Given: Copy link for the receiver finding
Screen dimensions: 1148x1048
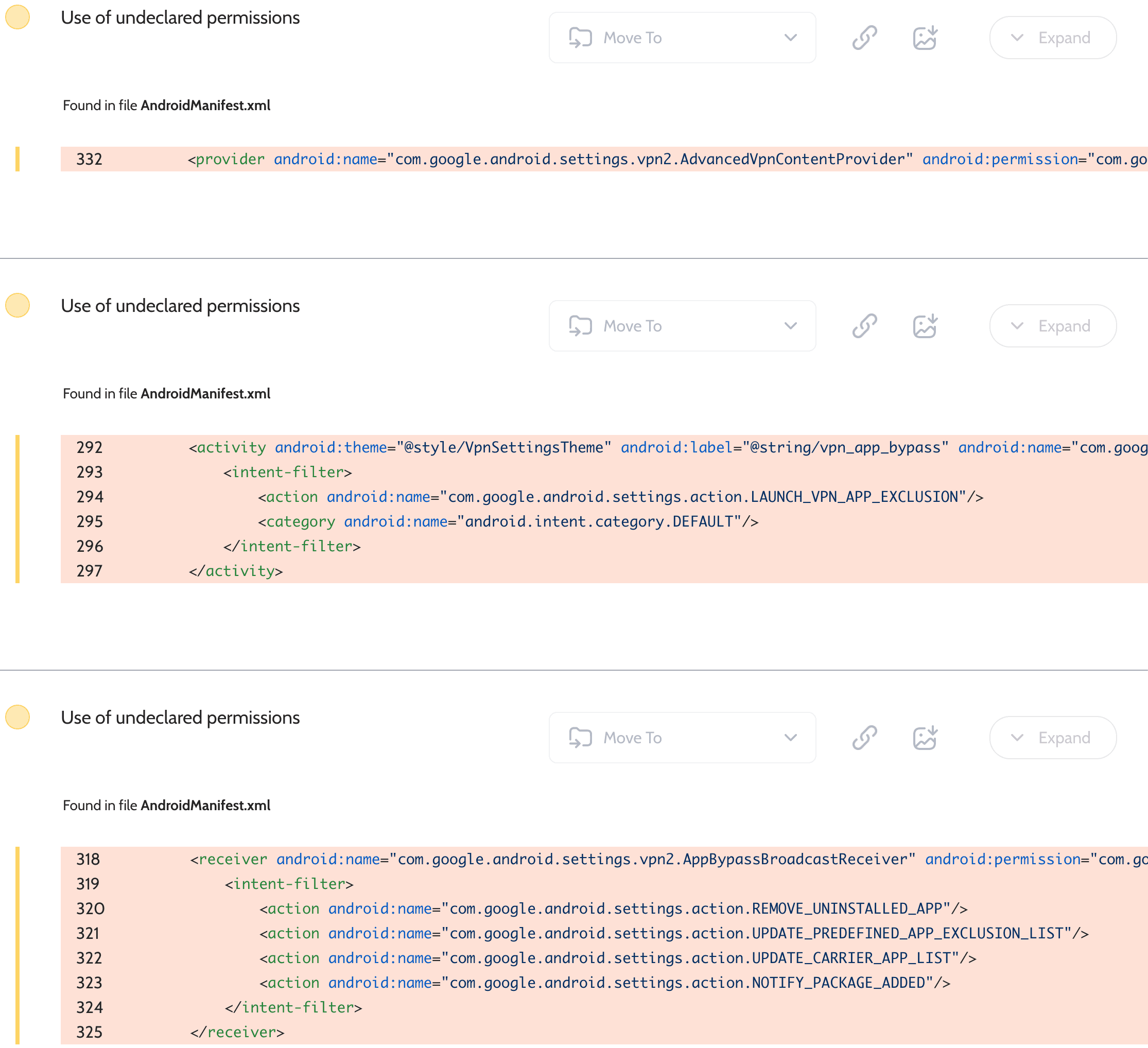Looking at the screenshot, I should [864, 737].
